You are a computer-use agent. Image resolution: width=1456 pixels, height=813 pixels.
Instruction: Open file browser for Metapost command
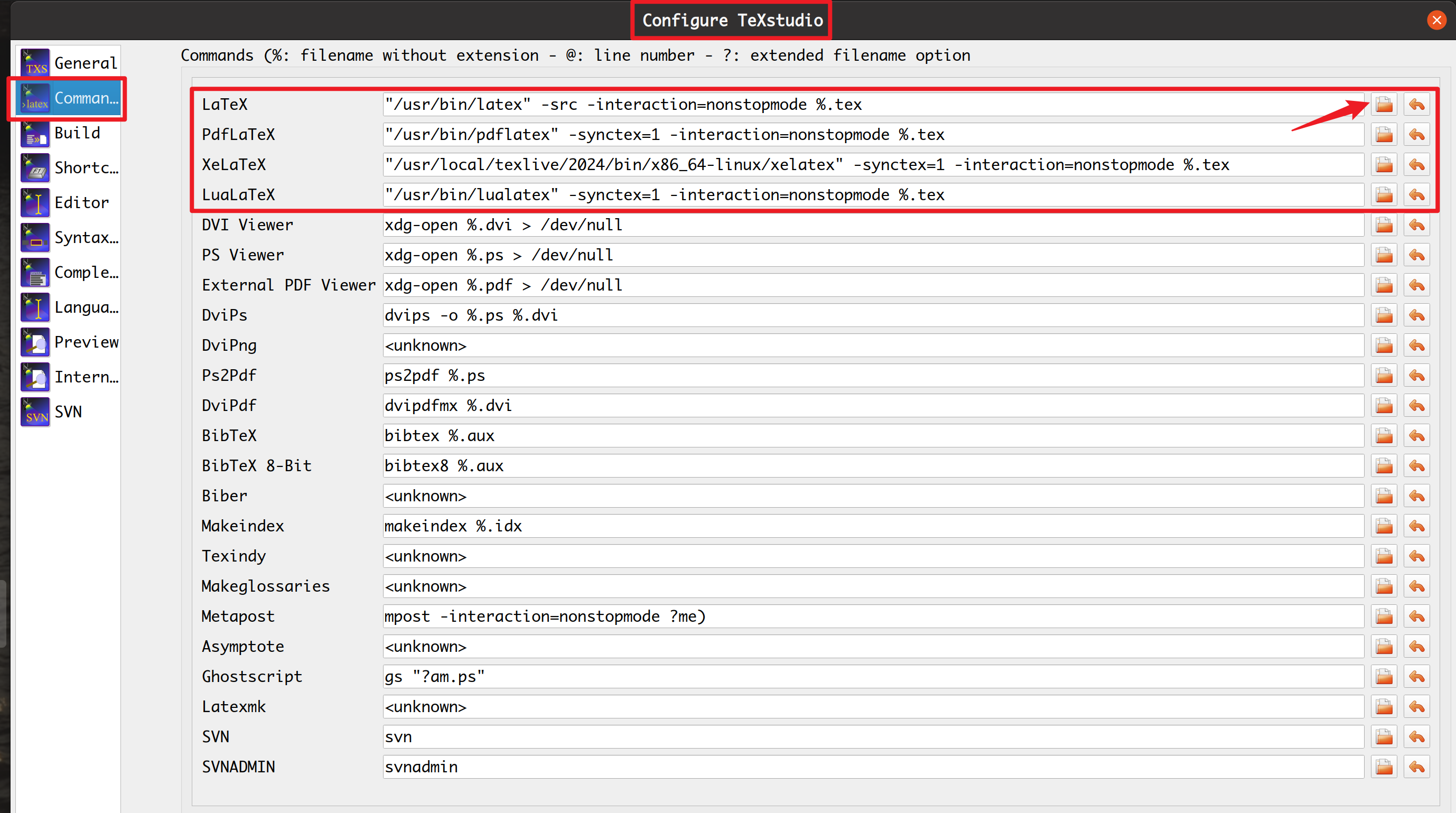(1384, 616)
